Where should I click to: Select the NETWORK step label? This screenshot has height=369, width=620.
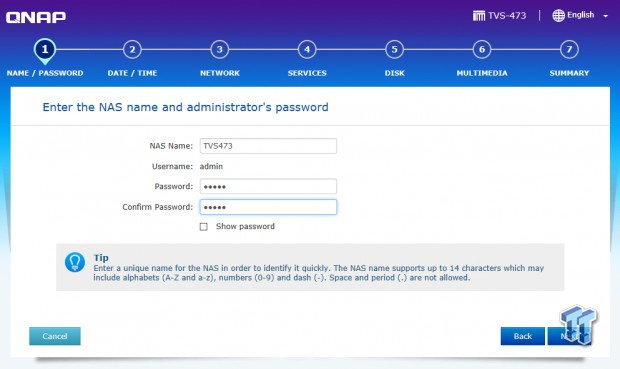(219, 73)
